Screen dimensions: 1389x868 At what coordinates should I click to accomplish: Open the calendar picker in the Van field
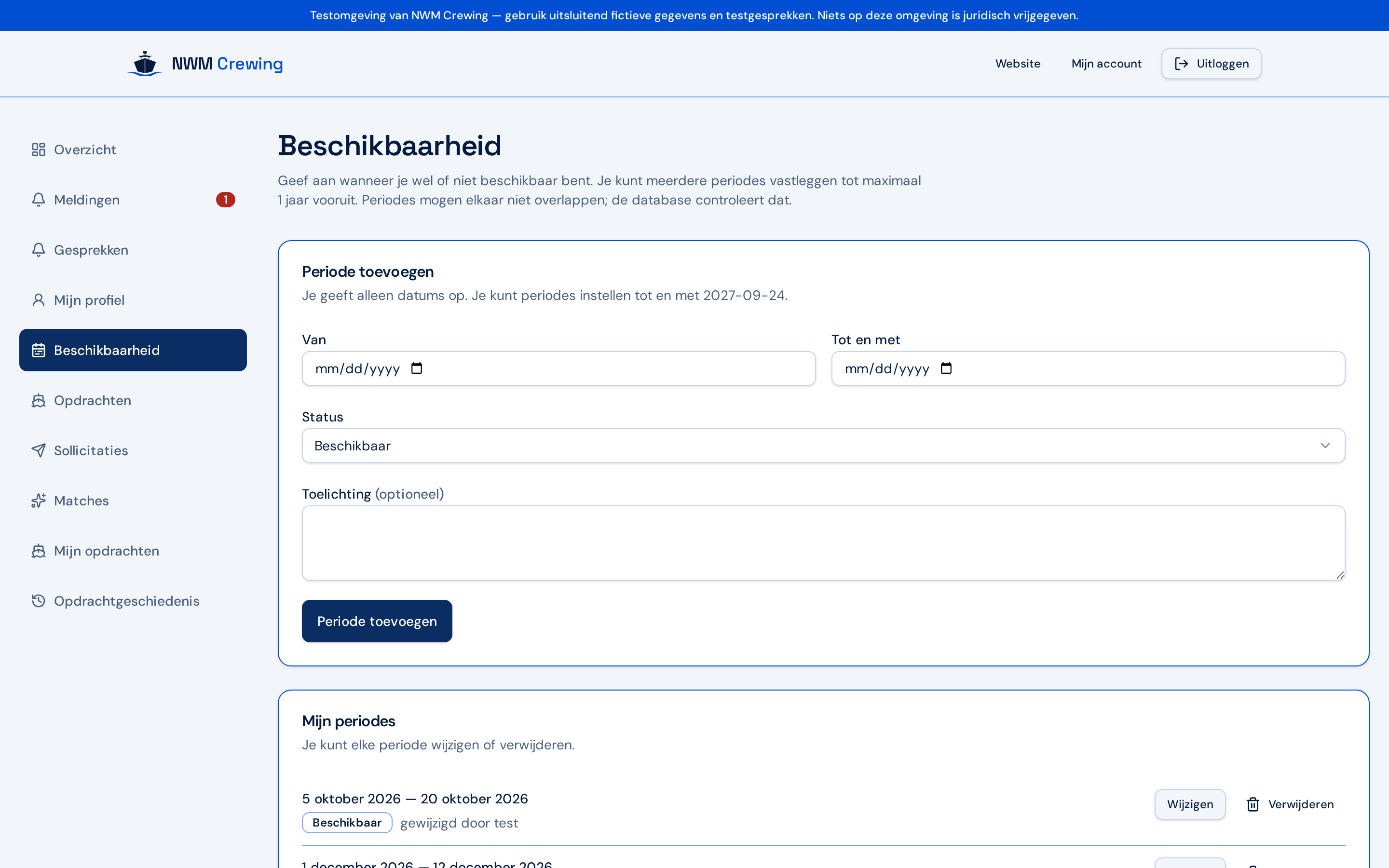pos(417,368)
